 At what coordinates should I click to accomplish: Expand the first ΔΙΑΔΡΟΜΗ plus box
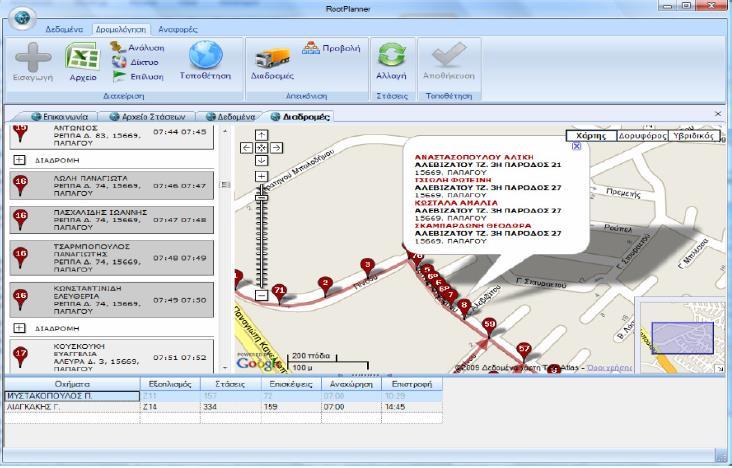[19, 160]
